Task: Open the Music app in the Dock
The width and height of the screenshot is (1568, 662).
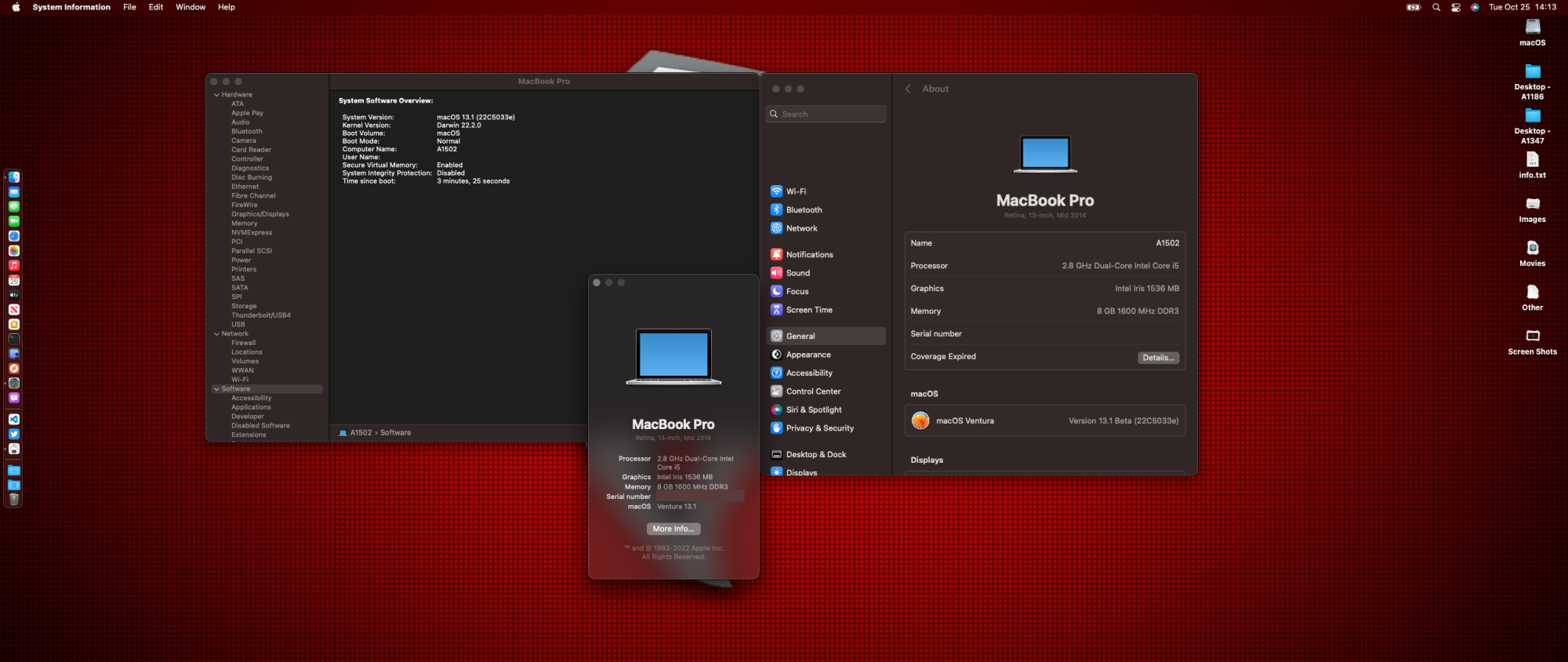Action: 14,266
